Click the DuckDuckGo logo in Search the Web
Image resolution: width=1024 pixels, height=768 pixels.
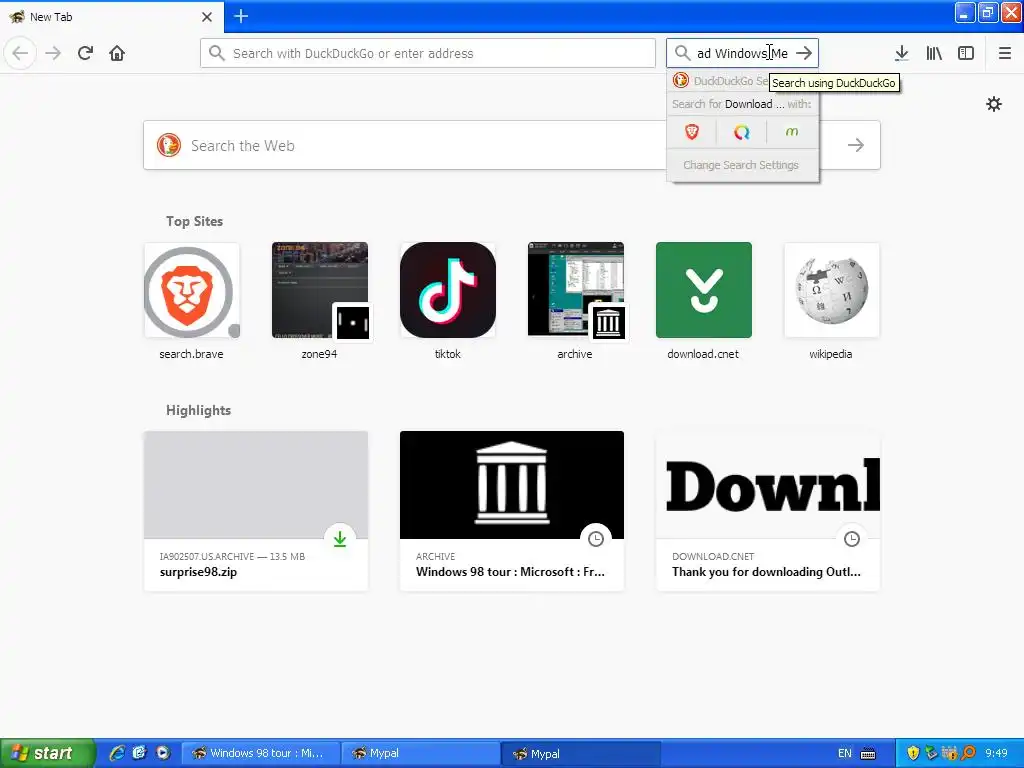[x=168, y=145]
